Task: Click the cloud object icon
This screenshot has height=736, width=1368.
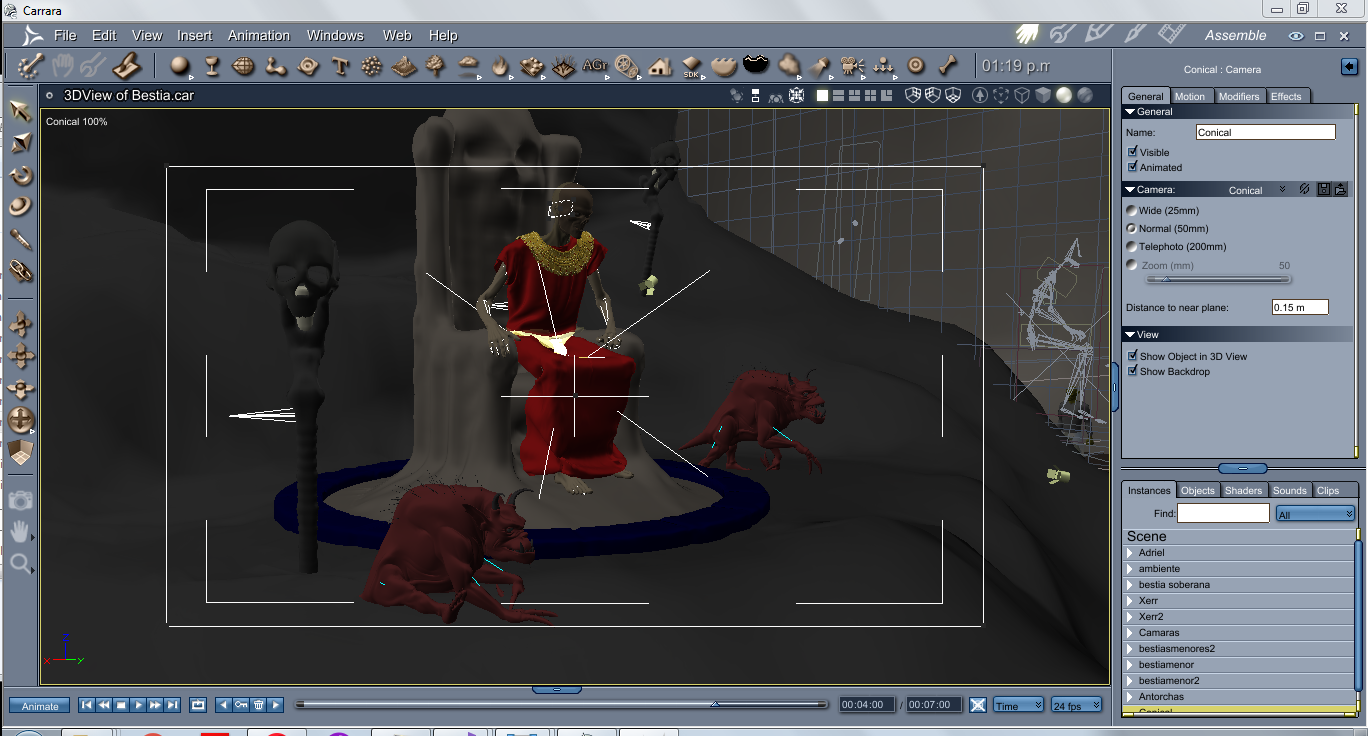Action: click(468, 66)
